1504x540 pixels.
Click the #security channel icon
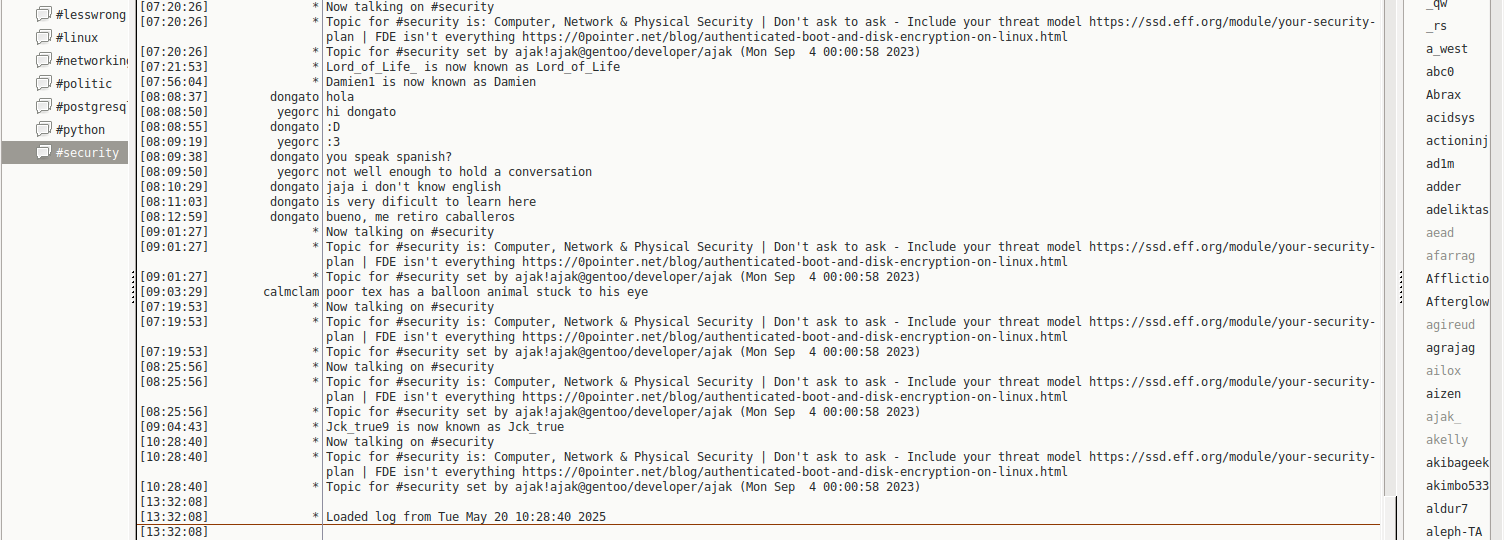43,153
